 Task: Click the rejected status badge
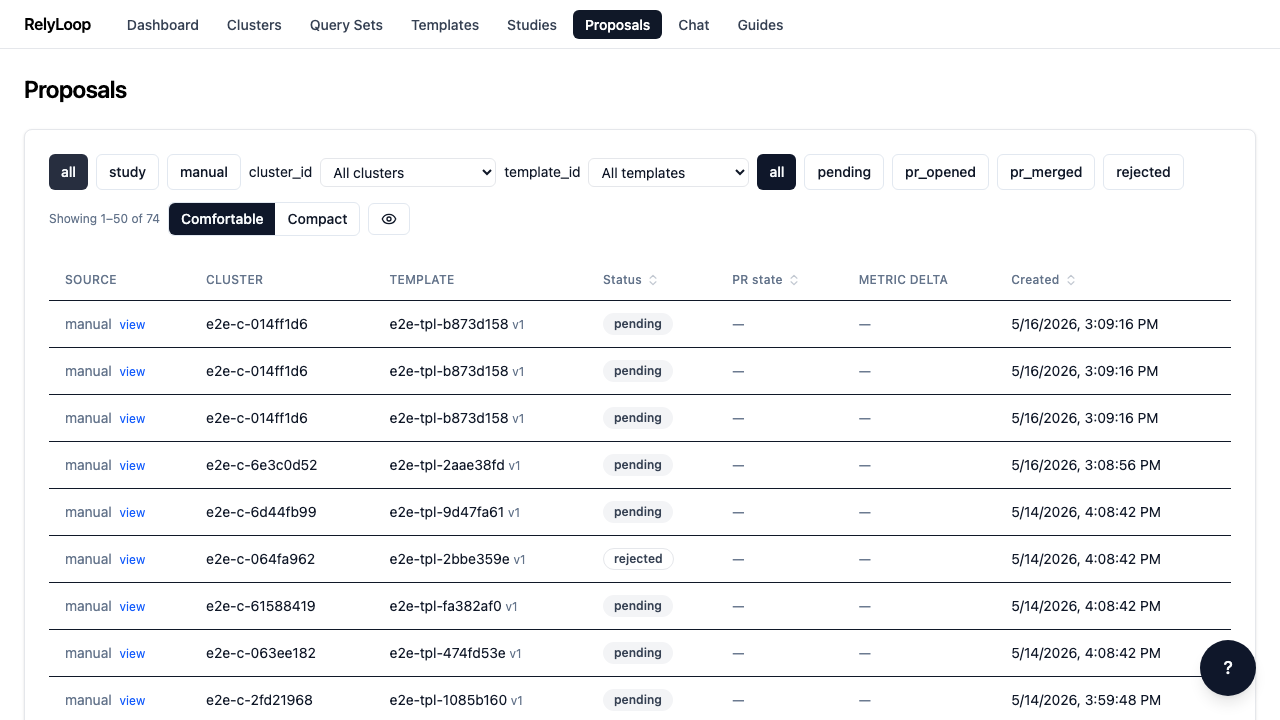pos(638,559)
